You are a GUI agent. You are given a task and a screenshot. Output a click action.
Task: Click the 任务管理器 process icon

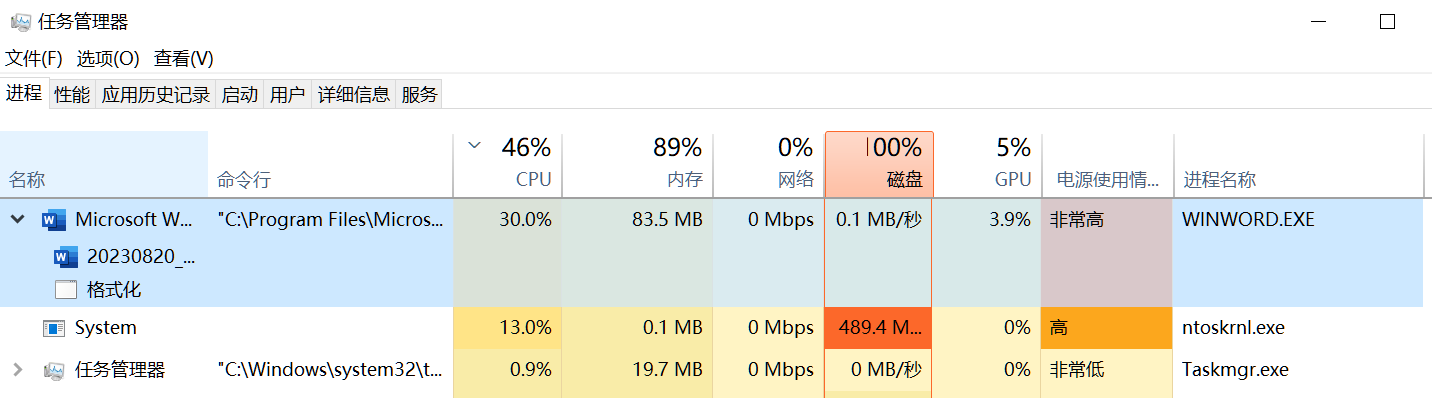coord(54,370)
